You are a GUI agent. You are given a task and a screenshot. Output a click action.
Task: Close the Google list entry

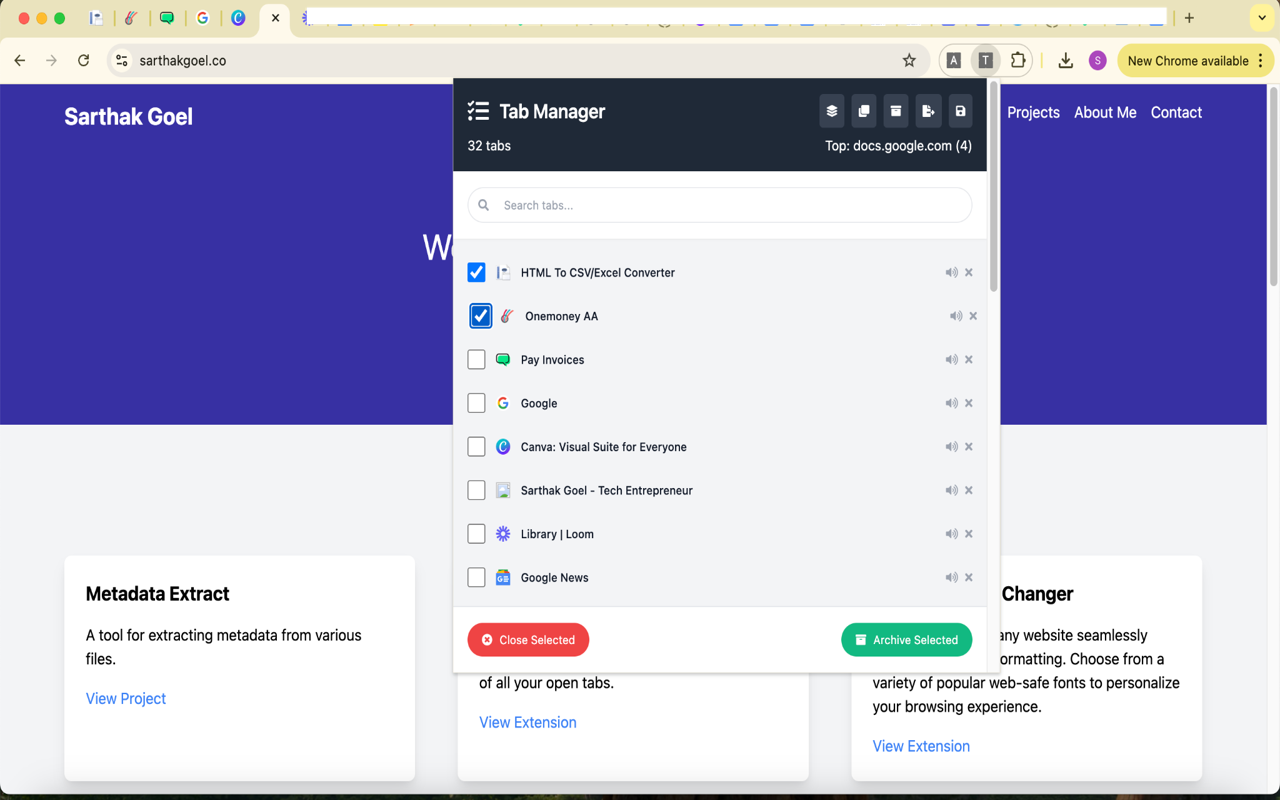click(x=969, y=403)
